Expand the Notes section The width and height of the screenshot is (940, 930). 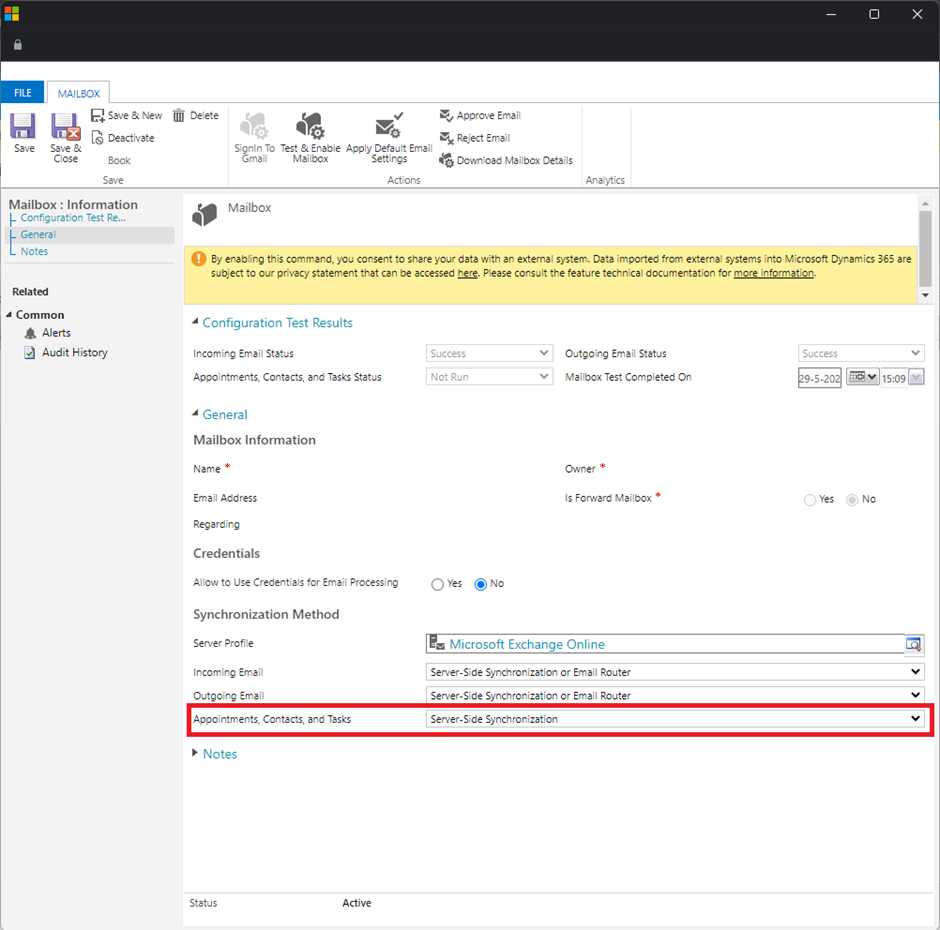click(x=195, y=753)
